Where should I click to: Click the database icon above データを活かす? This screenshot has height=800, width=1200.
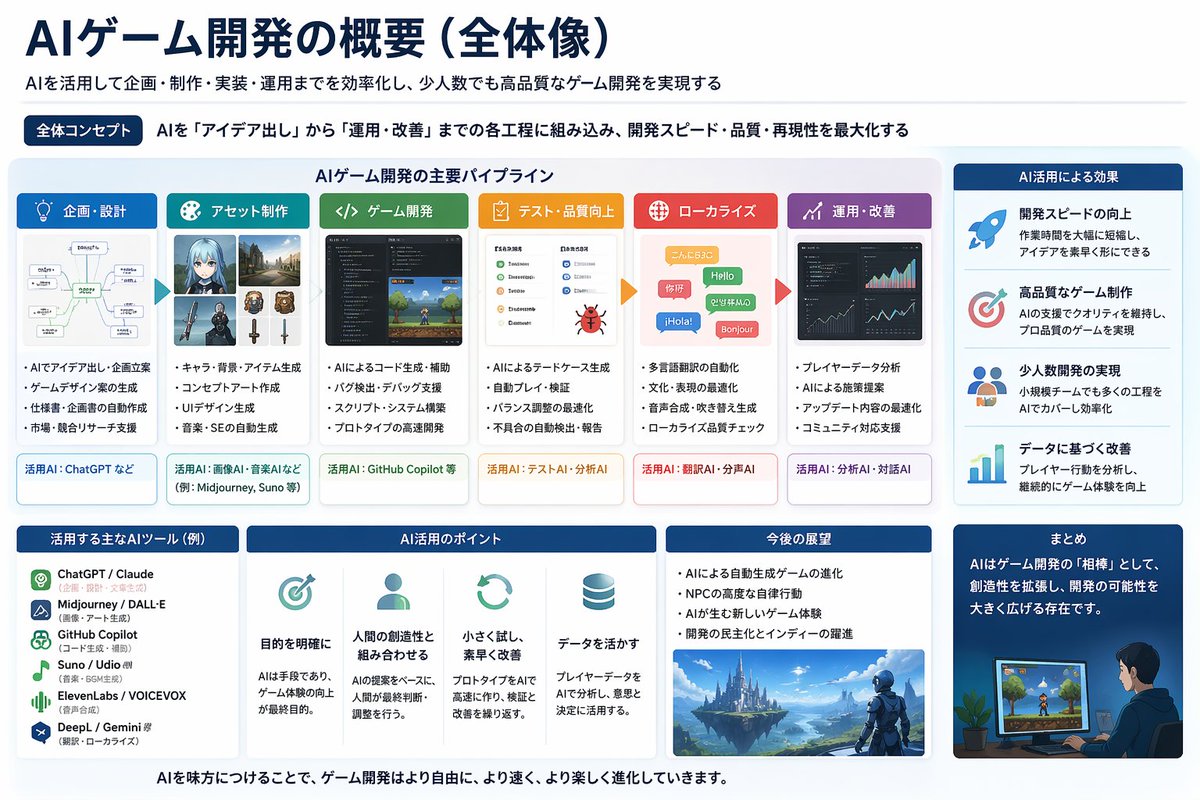(x=598, y=590)
